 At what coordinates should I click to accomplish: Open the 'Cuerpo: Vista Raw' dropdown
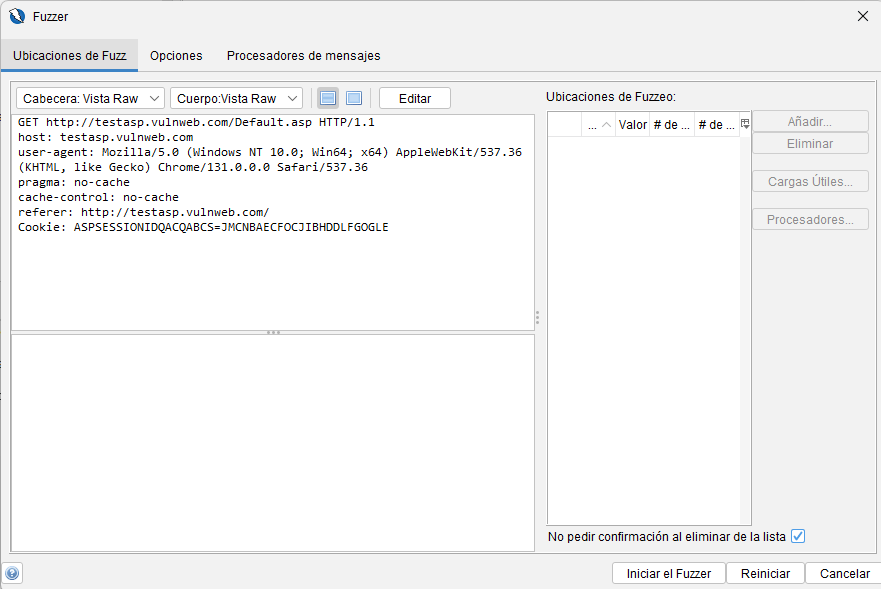(236, 98)
